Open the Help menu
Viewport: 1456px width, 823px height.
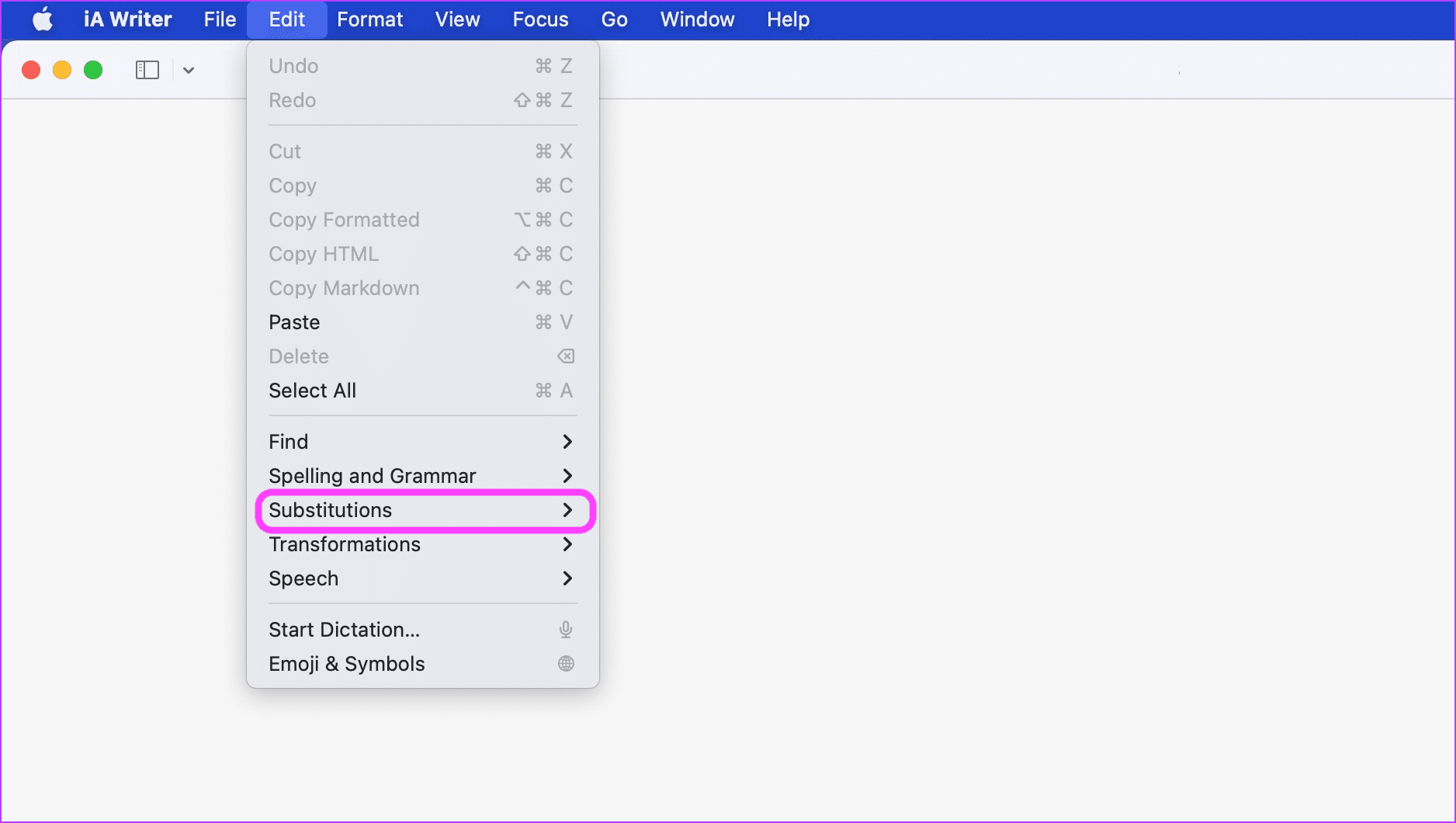click(789, 19)
